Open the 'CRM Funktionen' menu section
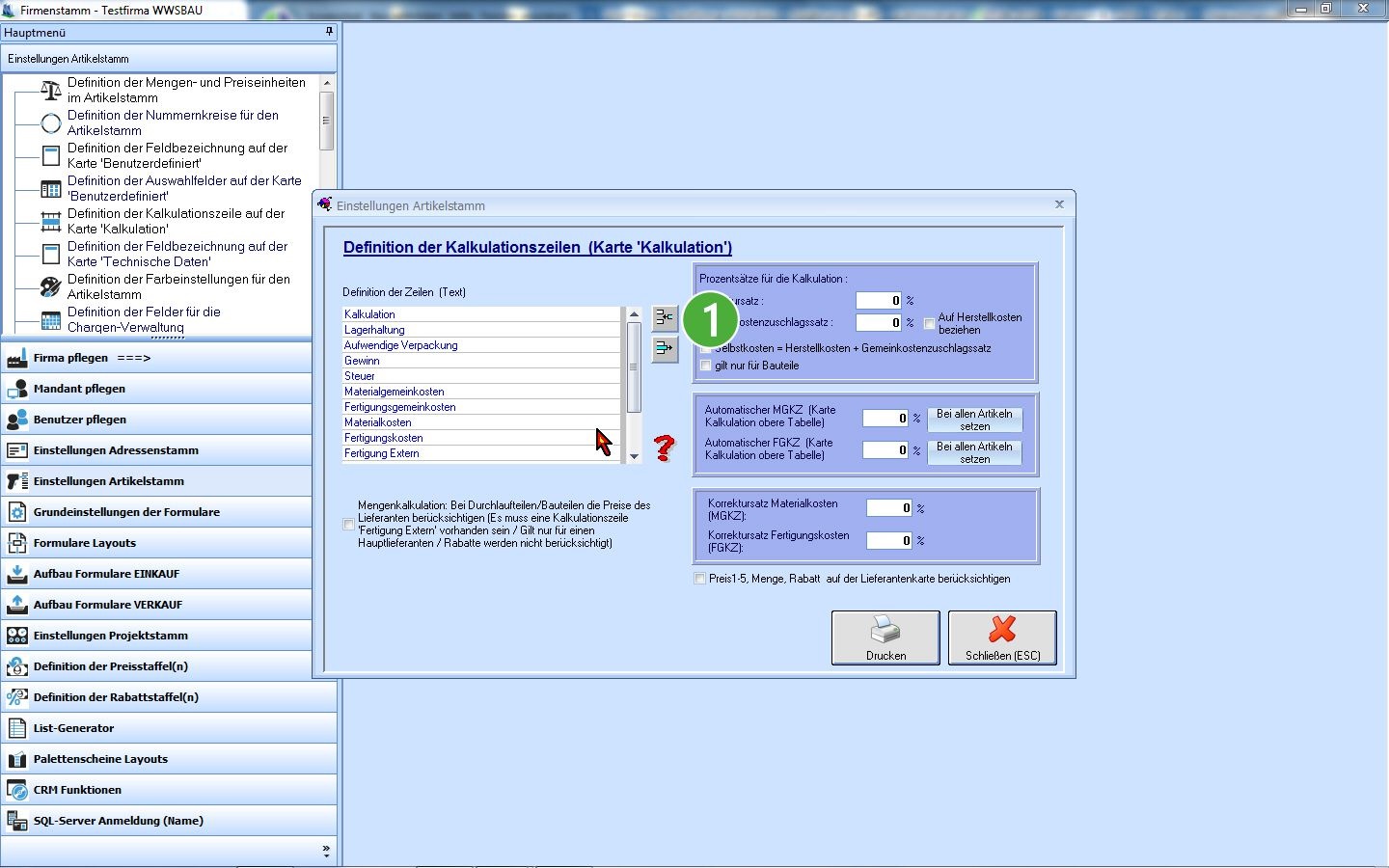This screenshot has width=1389, height=868. pyautogui.click(x=169, y=790)
